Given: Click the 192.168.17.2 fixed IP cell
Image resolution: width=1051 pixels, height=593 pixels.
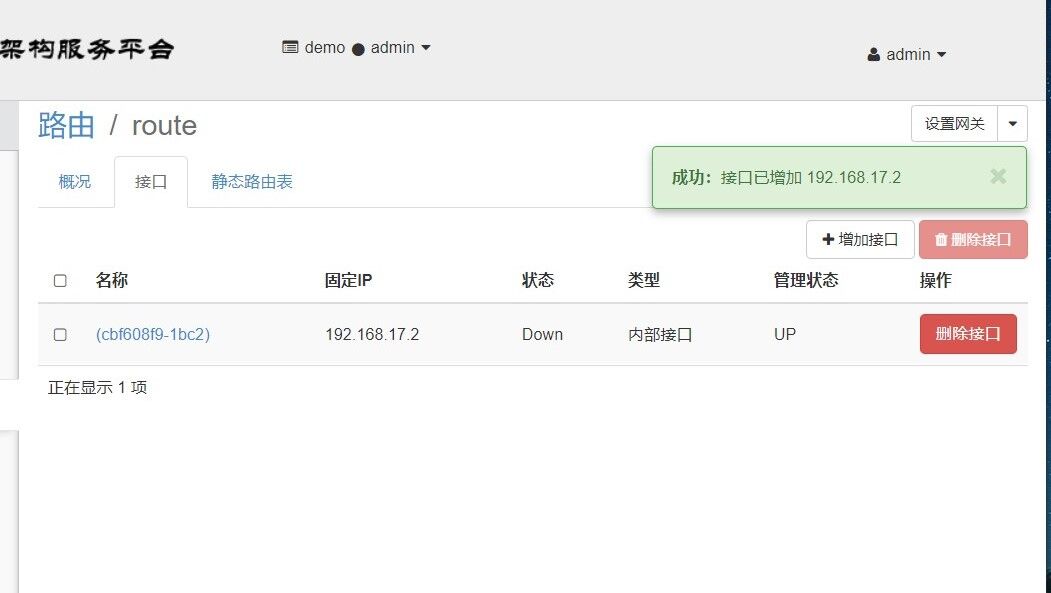Looking at the screenshot, I should (372, 334).
